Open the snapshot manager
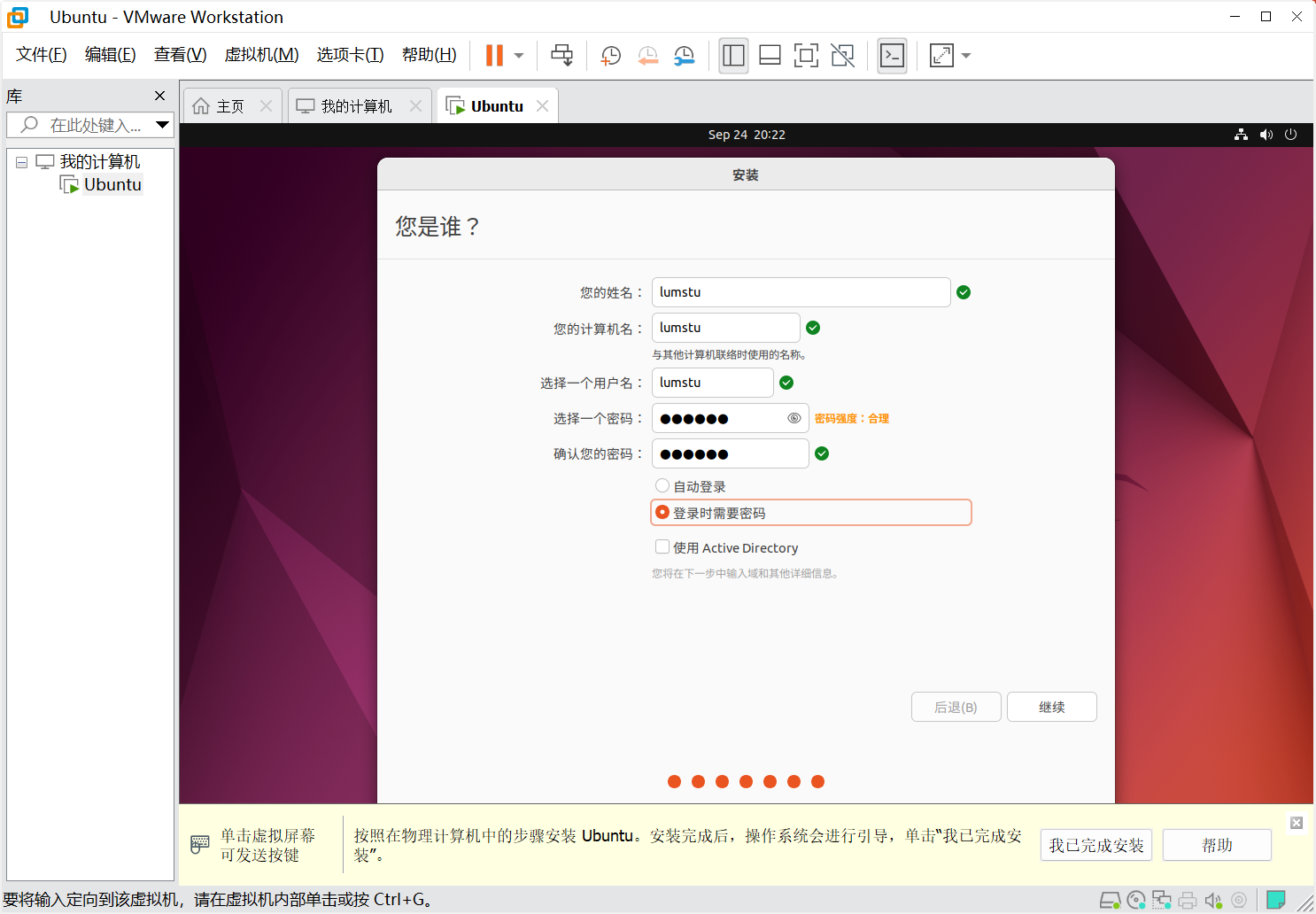This screenshot has height=914, width=1316. pos(685,56)
